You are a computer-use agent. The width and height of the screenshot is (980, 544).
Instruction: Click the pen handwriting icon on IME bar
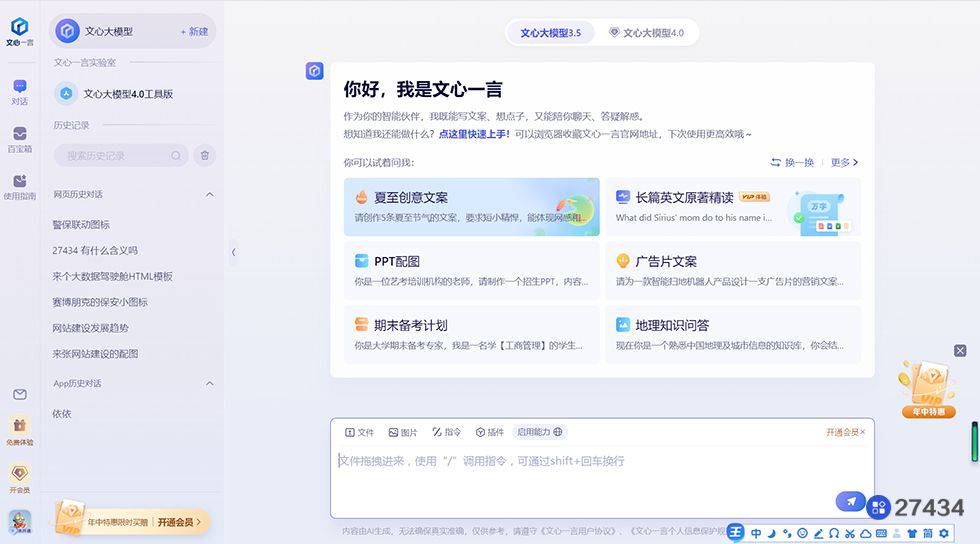pyautogui.click(x=818, y=533)
